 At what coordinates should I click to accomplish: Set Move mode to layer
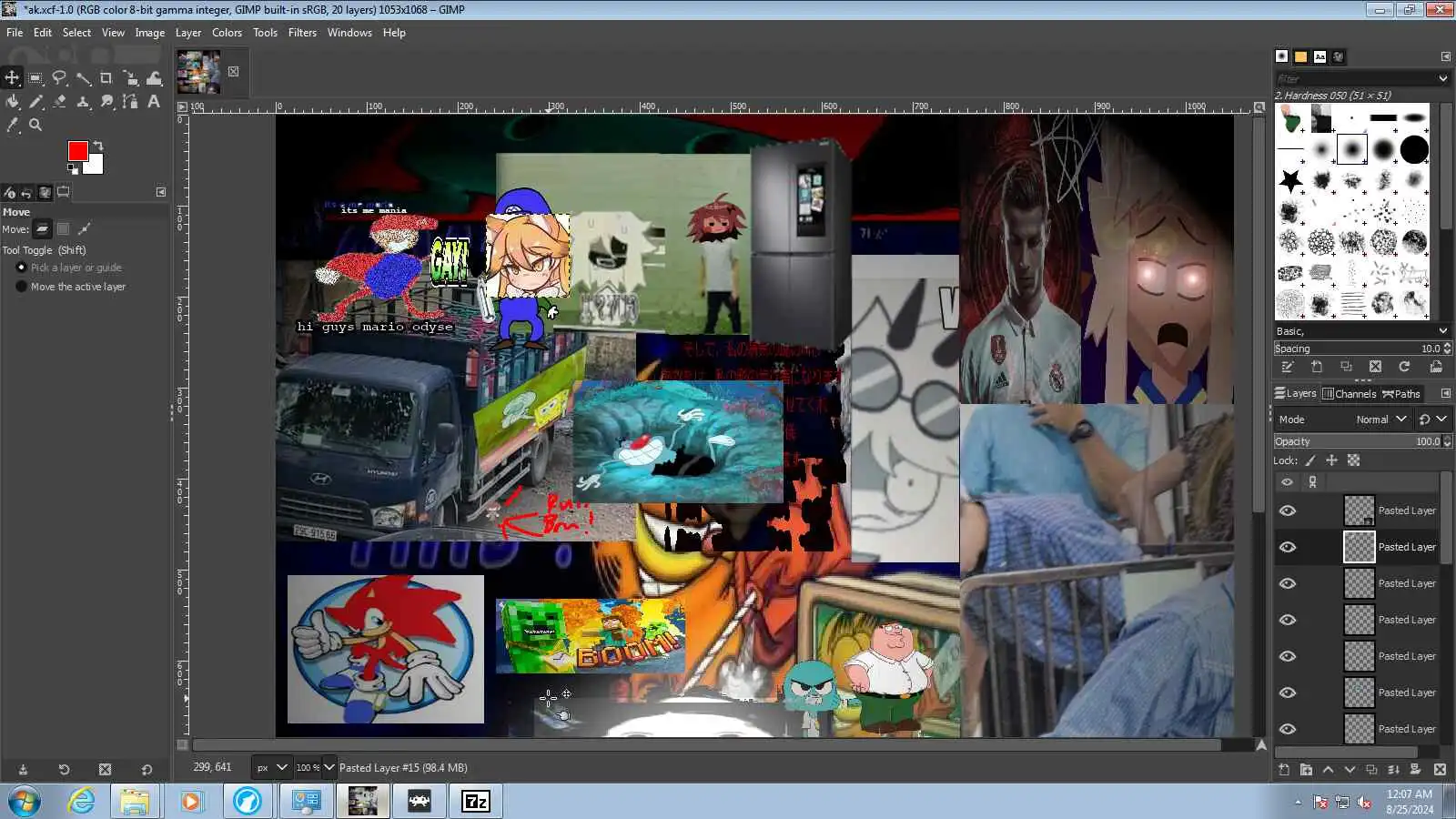42,229
